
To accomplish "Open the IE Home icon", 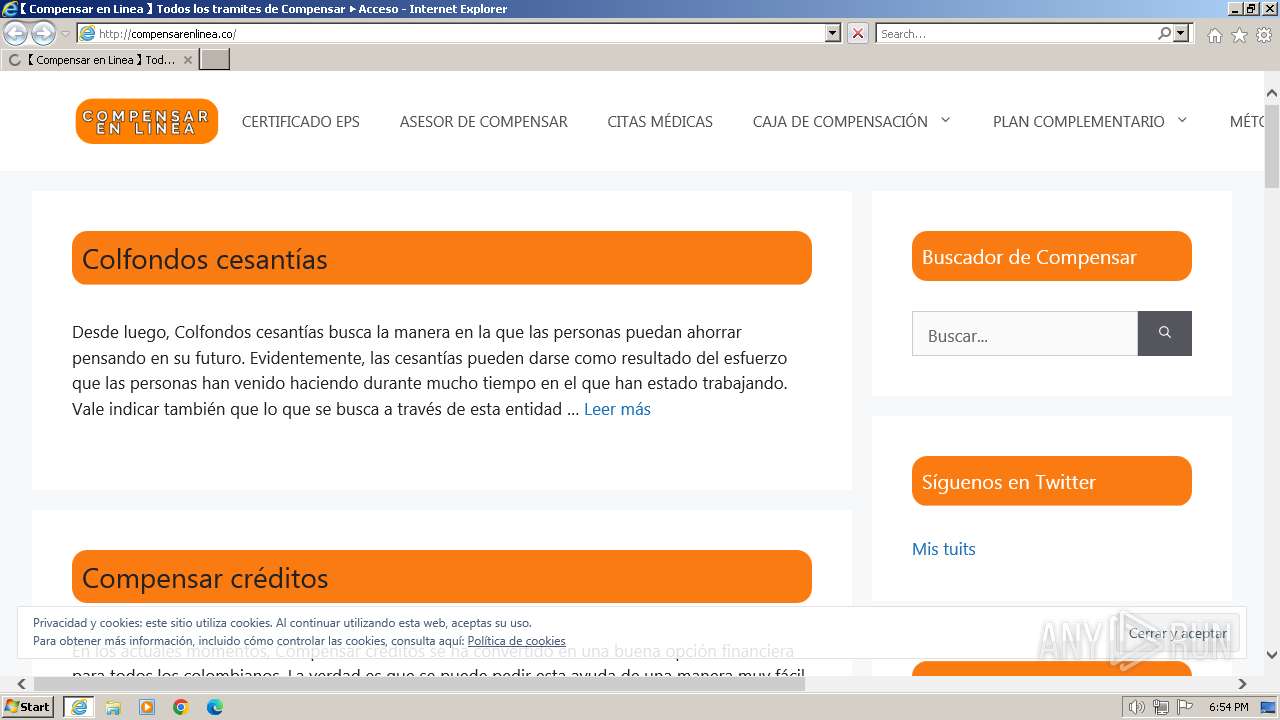I will coord(1214,35).
